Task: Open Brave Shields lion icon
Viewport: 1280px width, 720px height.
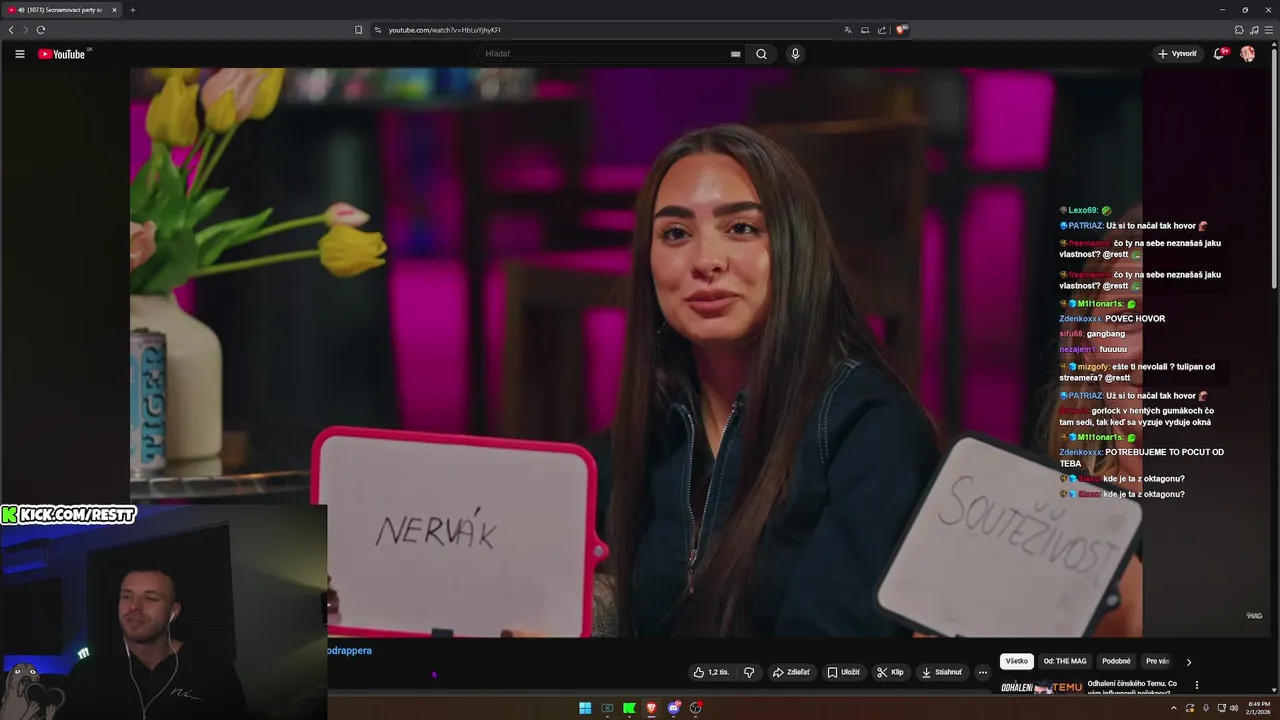Action: point(901,30)
